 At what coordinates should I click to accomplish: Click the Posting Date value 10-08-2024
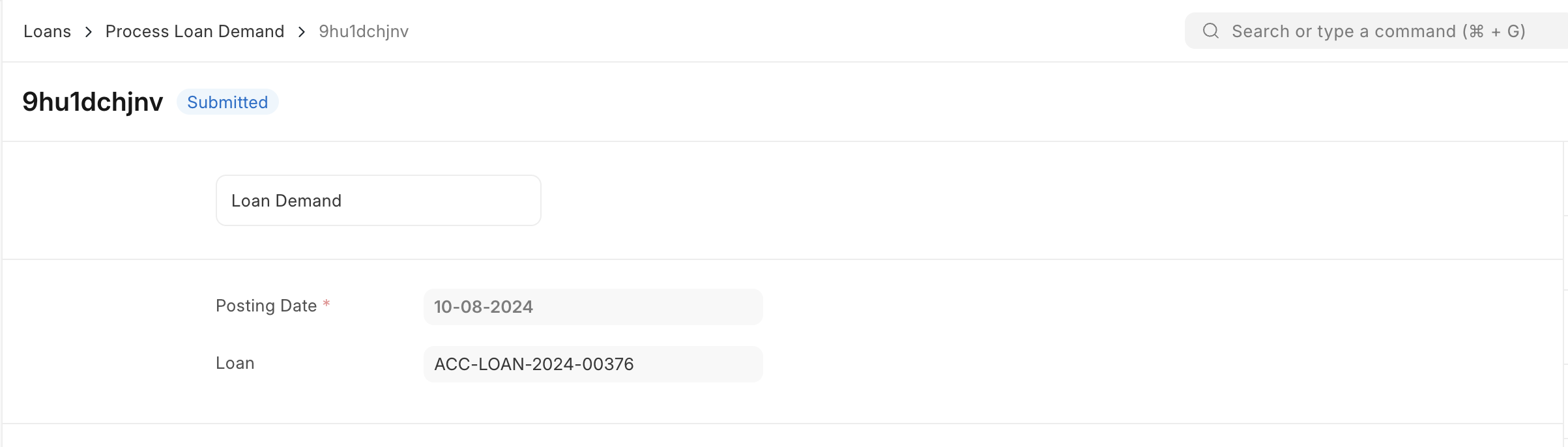[x=484, y=307]
